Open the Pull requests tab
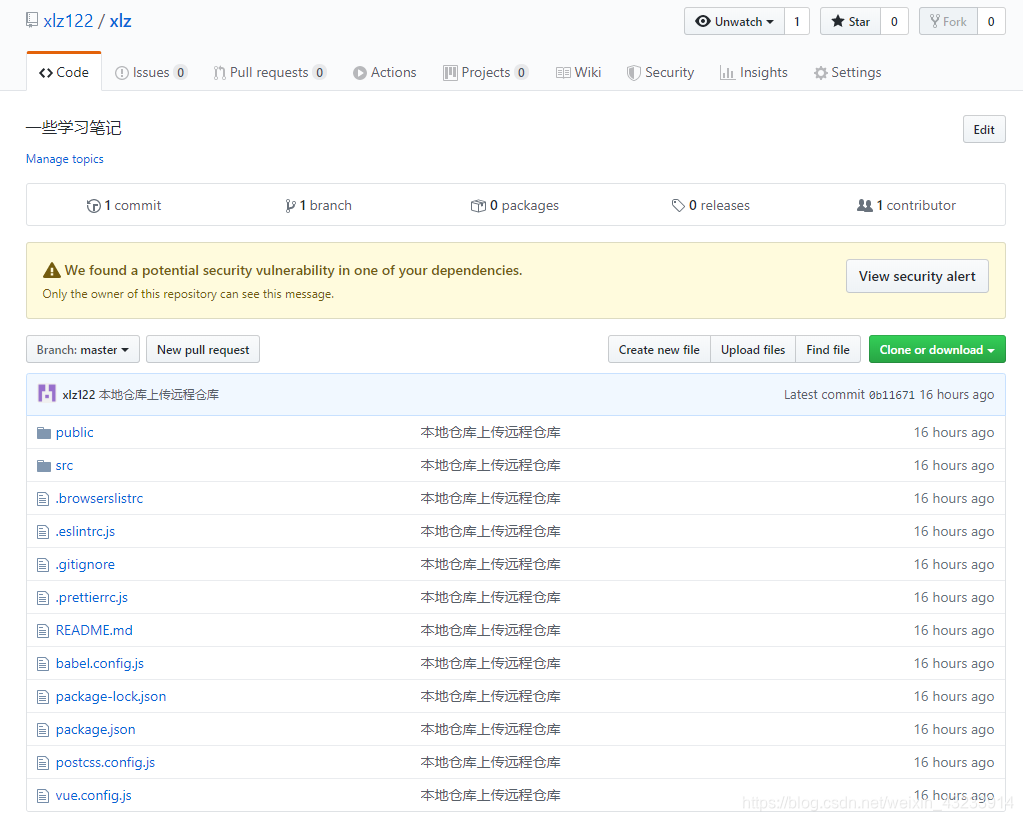The image size is (1023, 821). [x=269, y=72]
